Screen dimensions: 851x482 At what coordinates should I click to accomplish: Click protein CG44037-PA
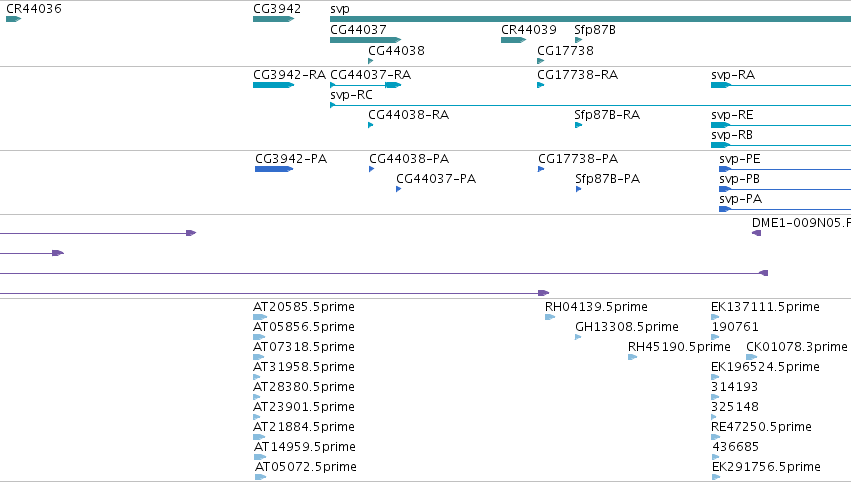click(x=399, y=189)
